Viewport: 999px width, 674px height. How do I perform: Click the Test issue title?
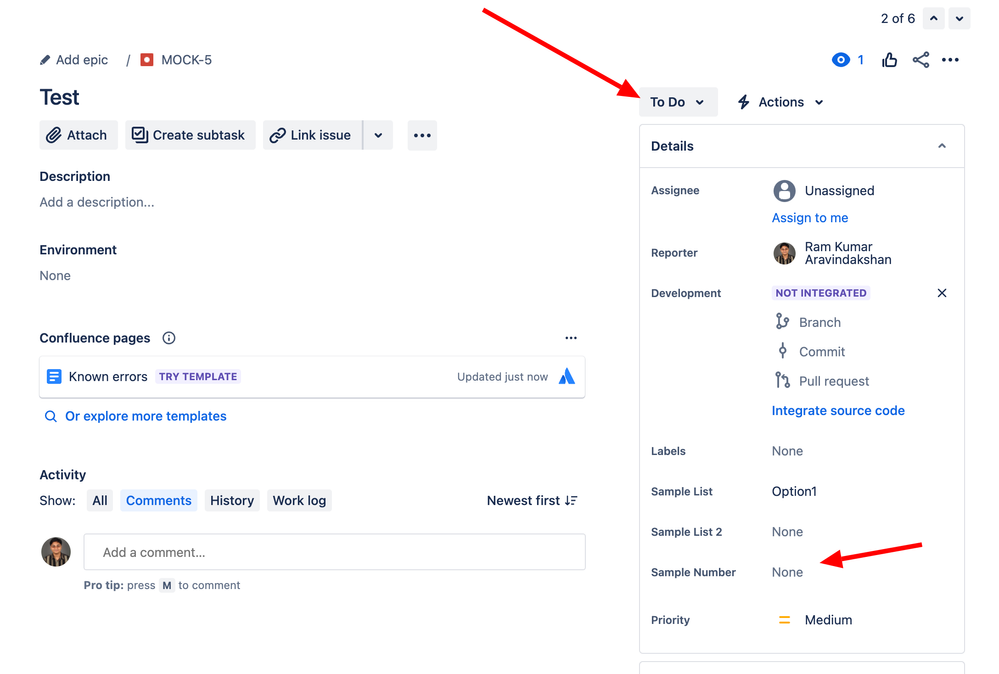click(x=59, y=97)
